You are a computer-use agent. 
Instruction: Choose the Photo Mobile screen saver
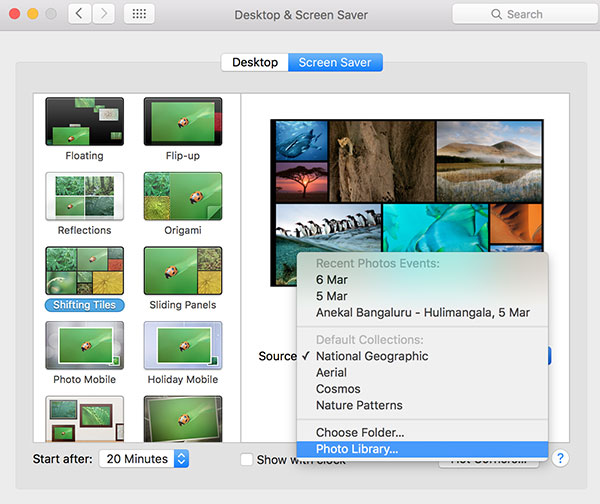pyautogui.click(x=84, y=346)
